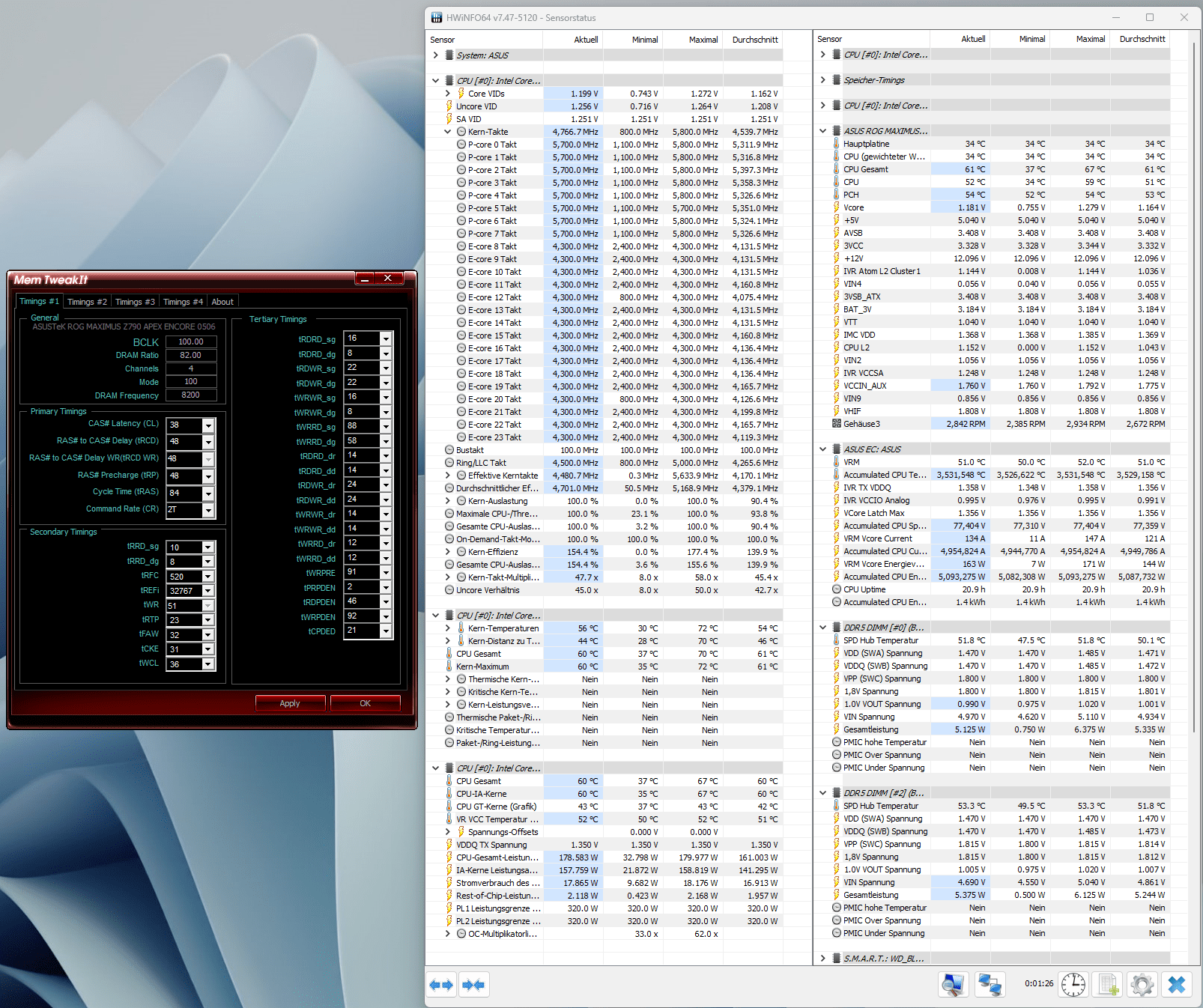This screenshot has height=1008, width=1203.
Task: Click the start logging sheet icon
Action: (1108, 985)
